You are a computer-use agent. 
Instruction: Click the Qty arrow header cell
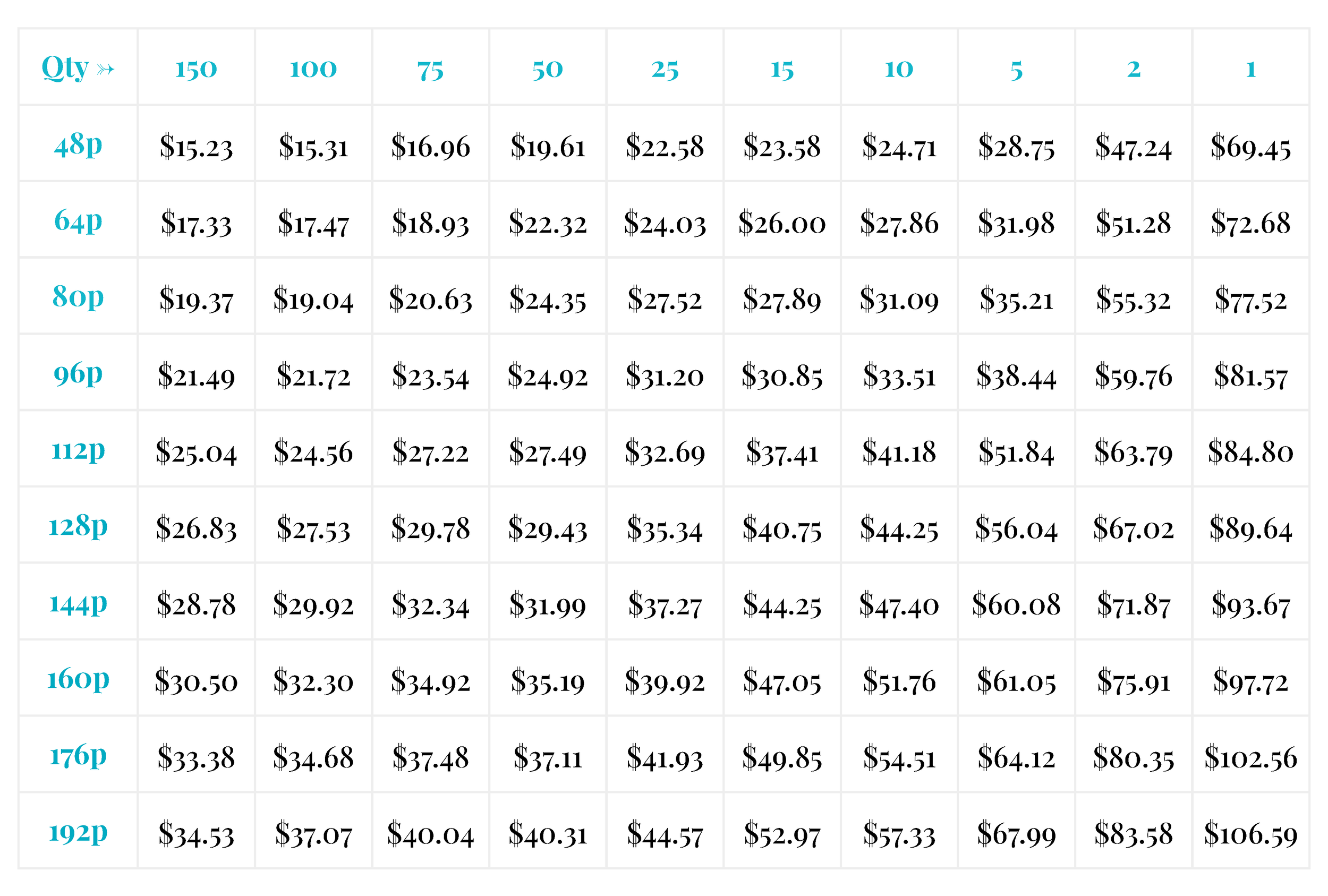coord(78,67)
